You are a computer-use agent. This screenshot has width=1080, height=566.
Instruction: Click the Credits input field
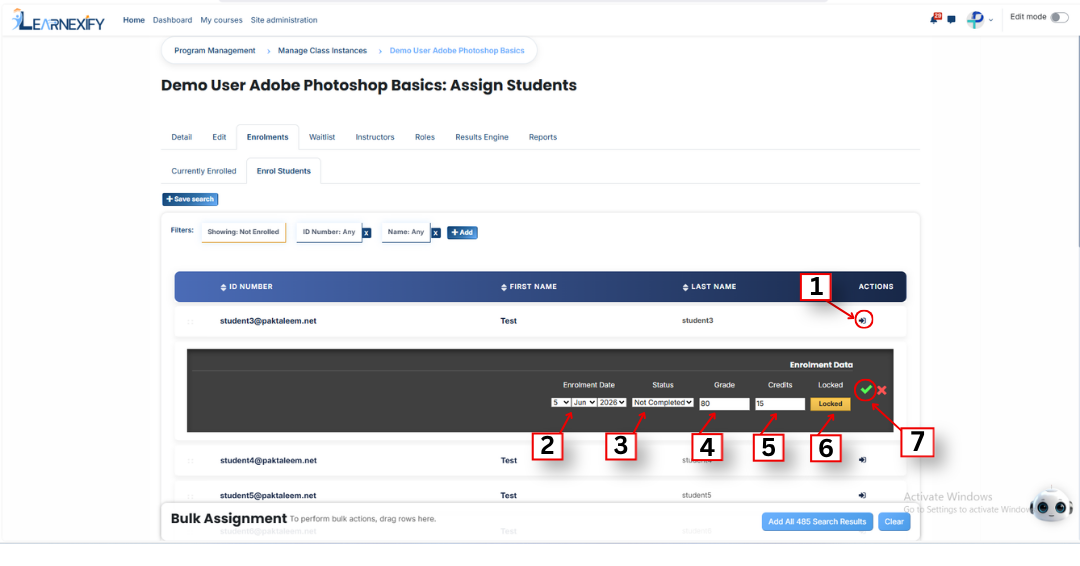coord(780,404)
